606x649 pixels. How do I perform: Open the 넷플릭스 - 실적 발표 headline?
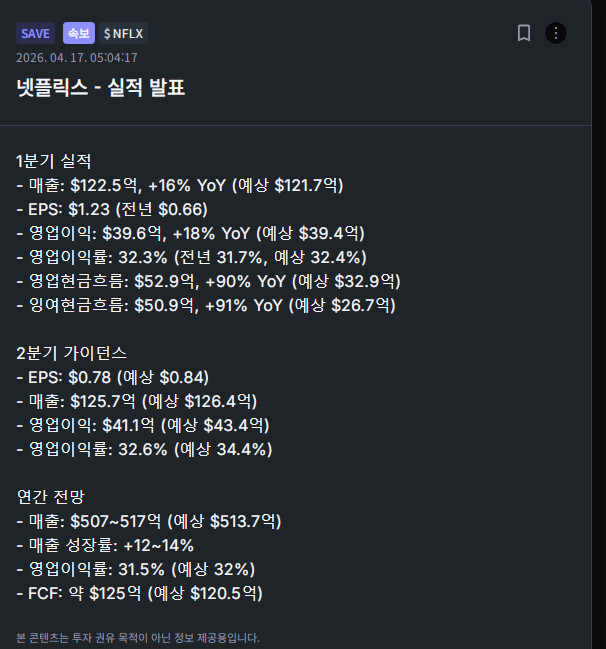click(x=100, y=88)
